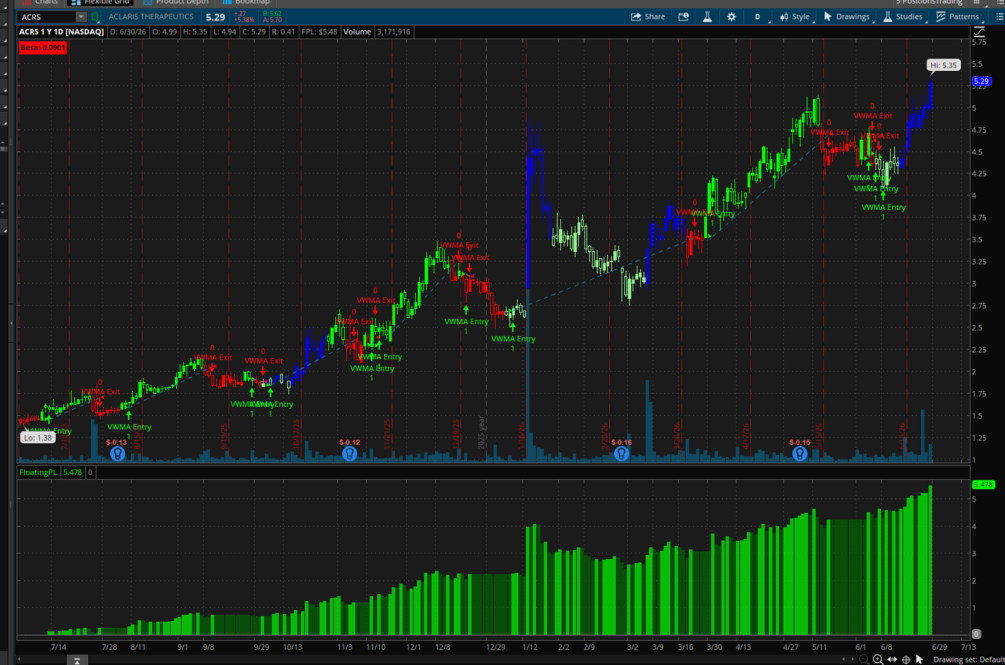Click the 6/29 date on the time axis

pos(940,647)
